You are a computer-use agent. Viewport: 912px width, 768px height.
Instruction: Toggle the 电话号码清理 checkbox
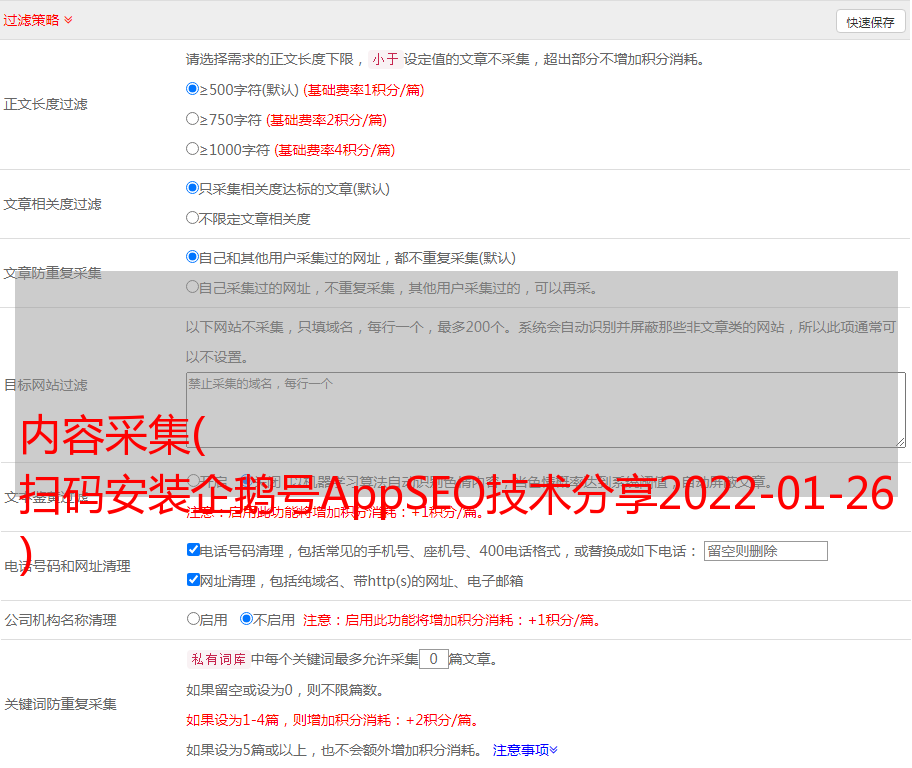[194, 550]
